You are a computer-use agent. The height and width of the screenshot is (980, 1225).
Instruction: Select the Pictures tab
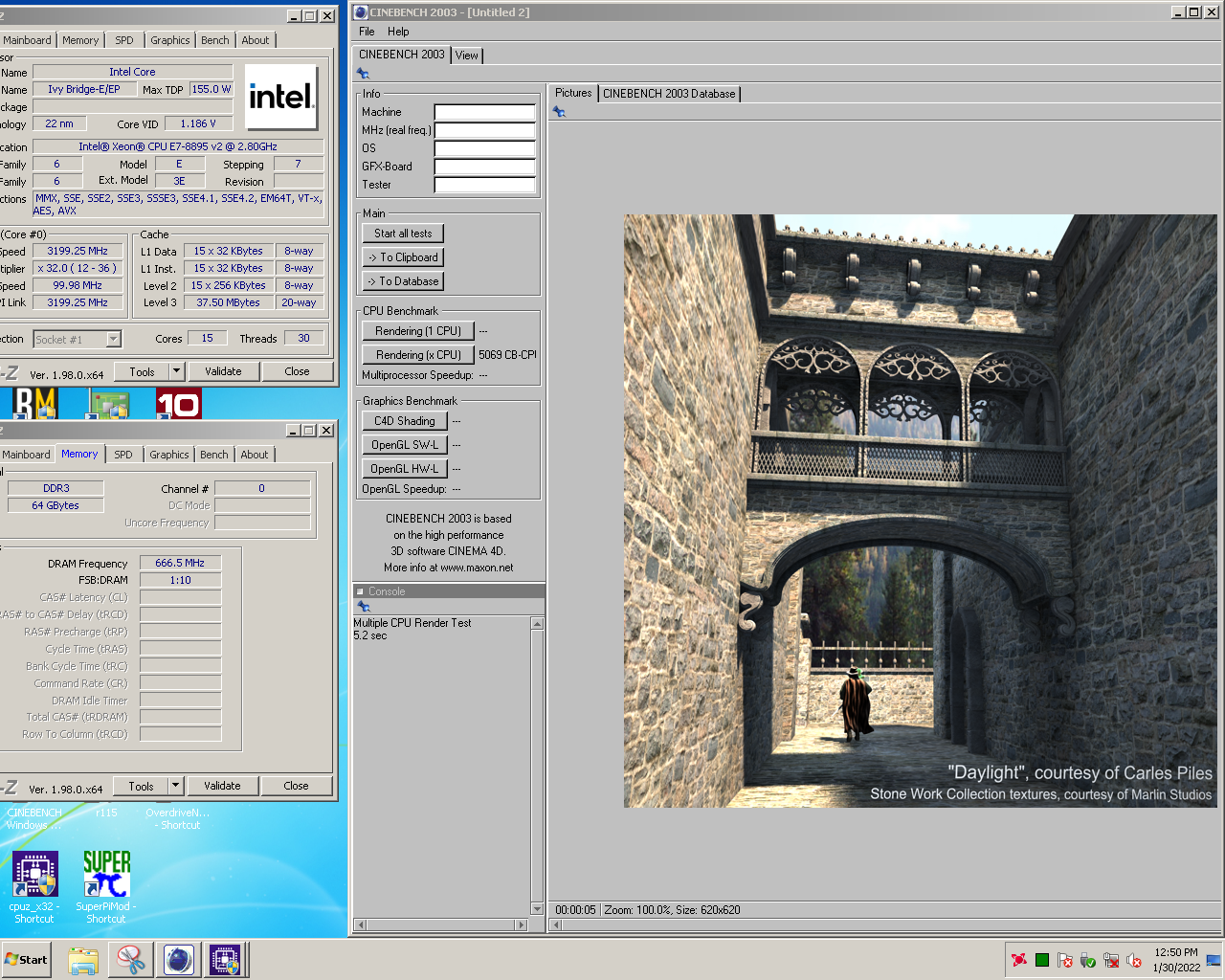(x=573, y=93)
